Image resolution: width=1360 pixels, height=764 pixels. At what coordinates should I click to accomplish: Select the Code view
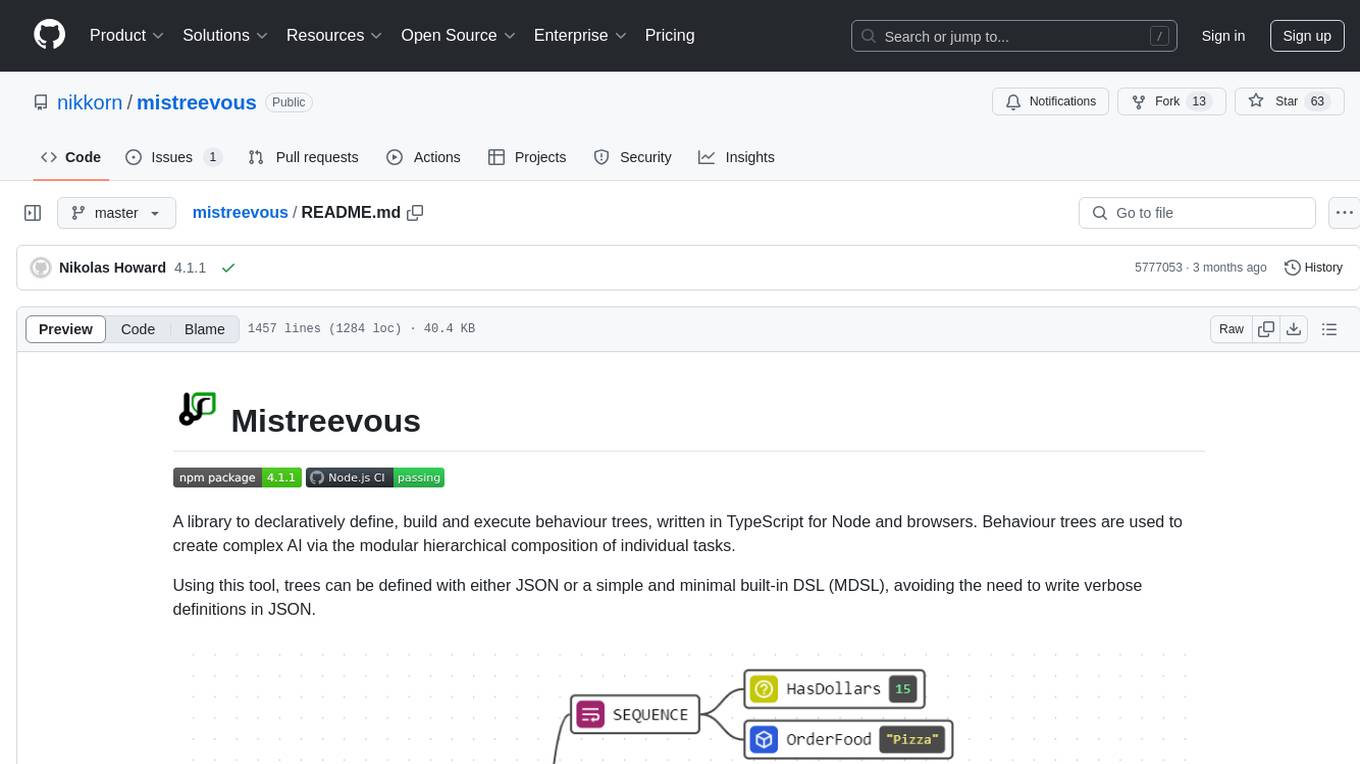(138, 329)
